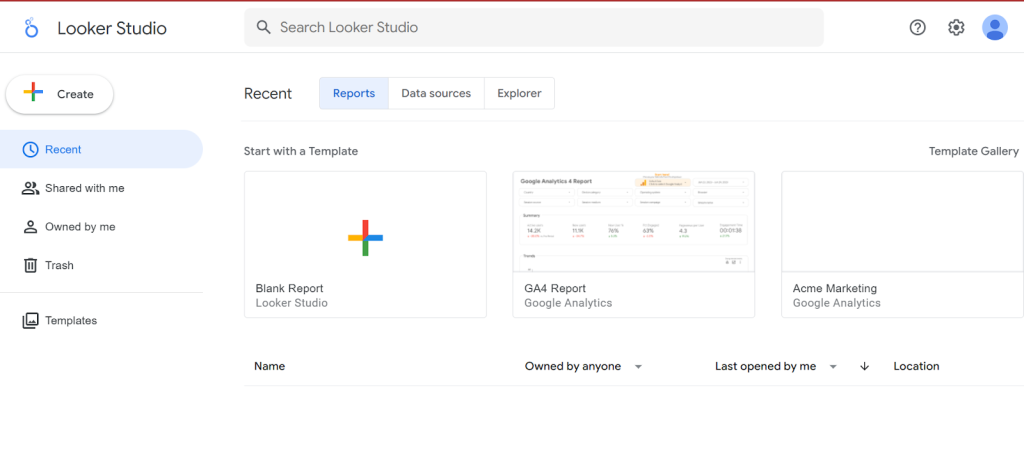
Task: Click the Location column header
Action: 916,366
